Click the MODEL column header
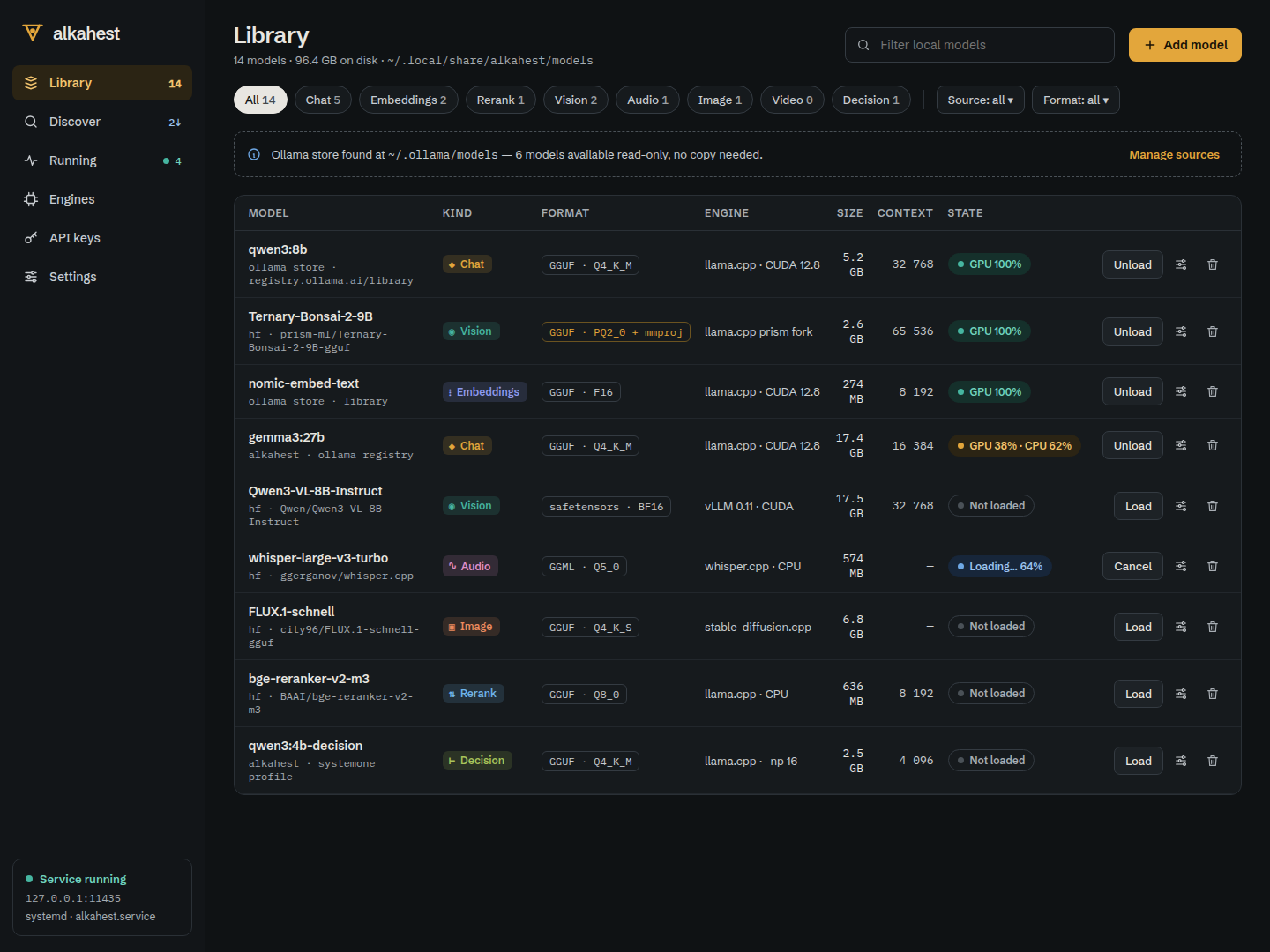The width and height of the screenshot is (1270, 952). click(268, 213)
